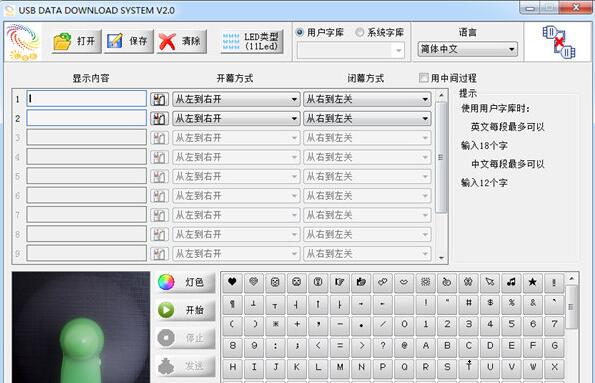
Task: Insert the sun burst symbol
Action: [x=425, y=282]
